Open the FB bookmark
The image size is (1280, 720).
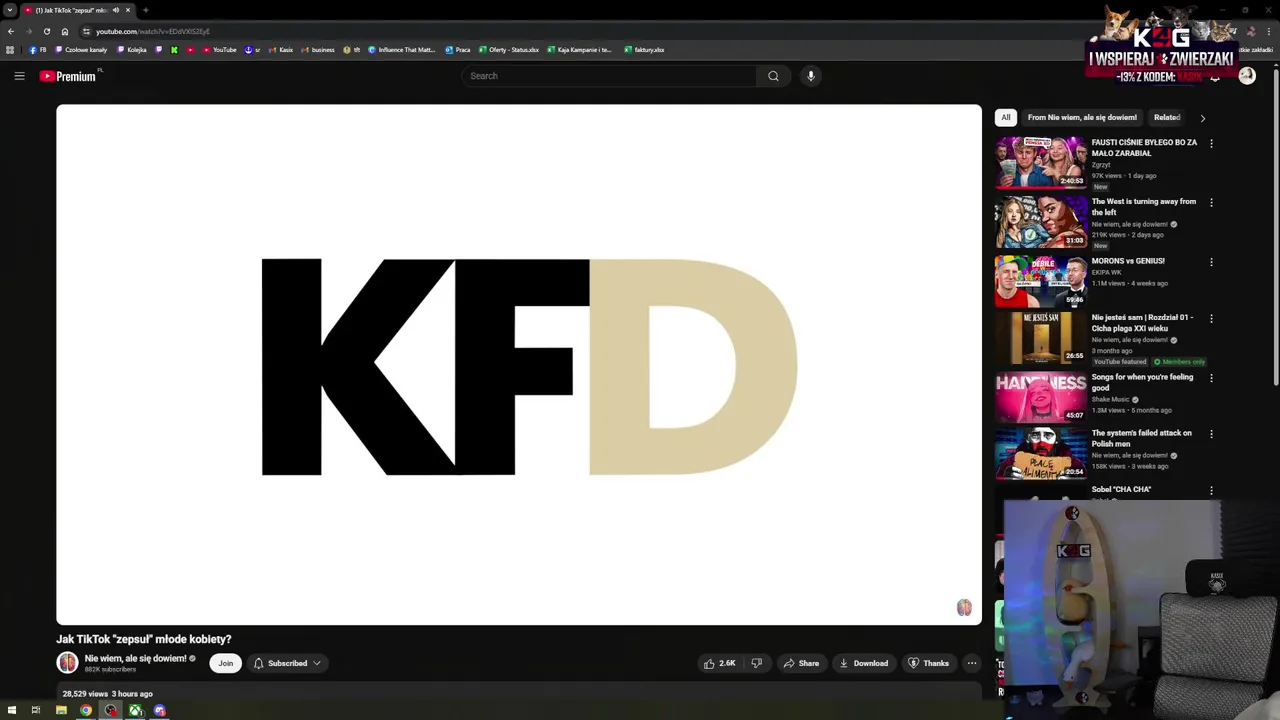[38, 50]
